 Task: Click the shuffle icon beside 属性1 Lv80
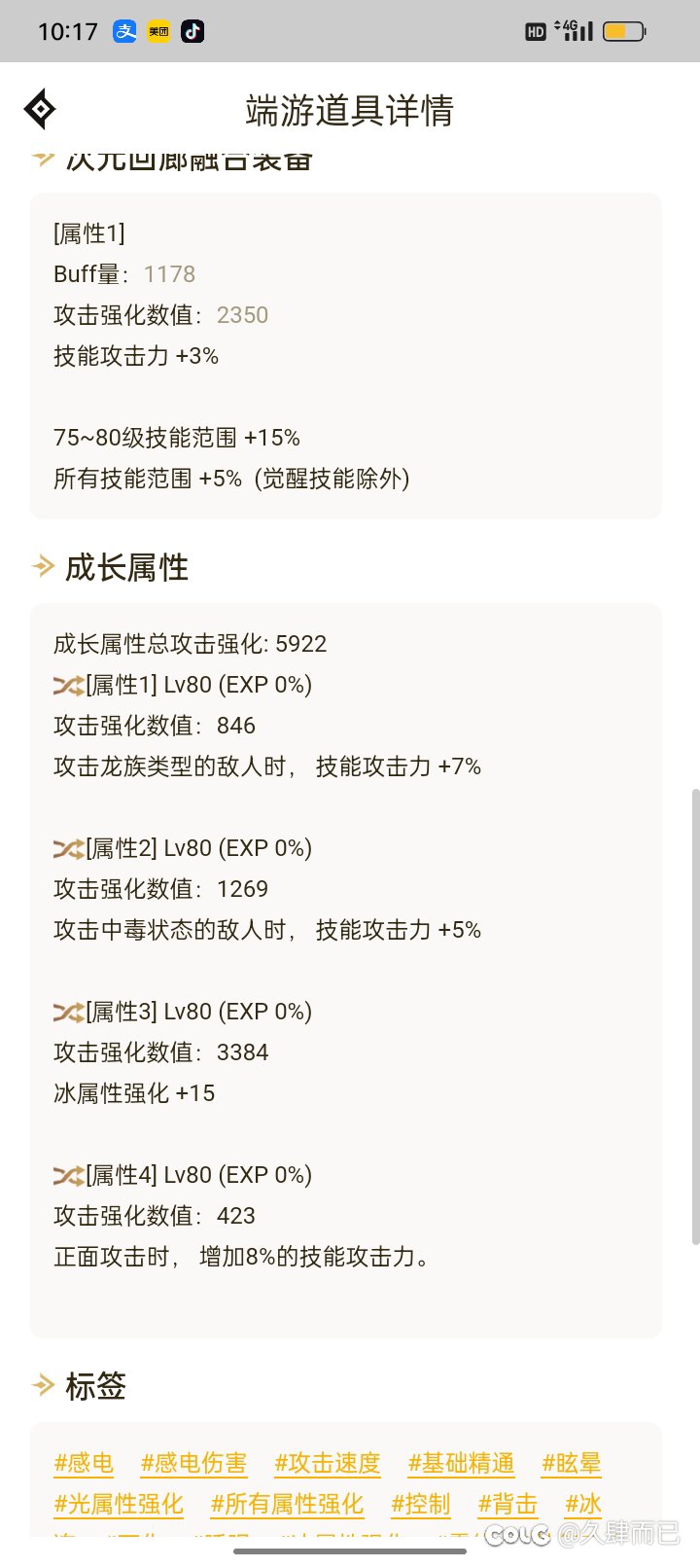click(x=68, y=686)
